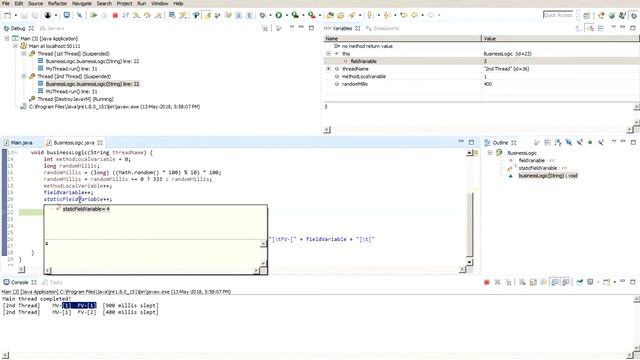
Task: Click the Open Type toolbar icon
Action: tap(330, 15)
